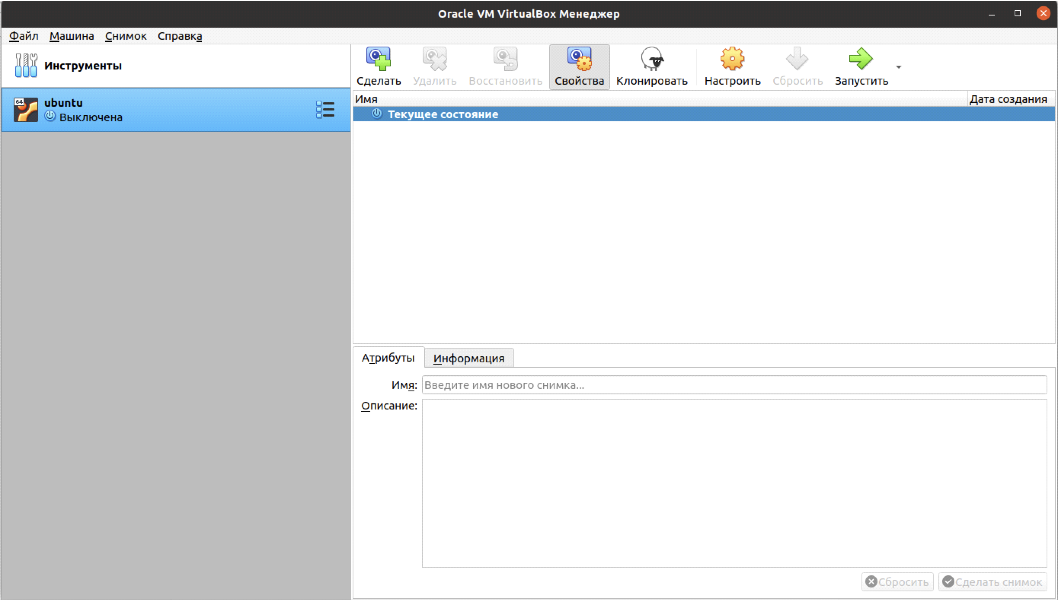This screenshot has width=1060, height=600.
Task: Click the current state icon in snapshot row
Action: (x=377, y=114)
